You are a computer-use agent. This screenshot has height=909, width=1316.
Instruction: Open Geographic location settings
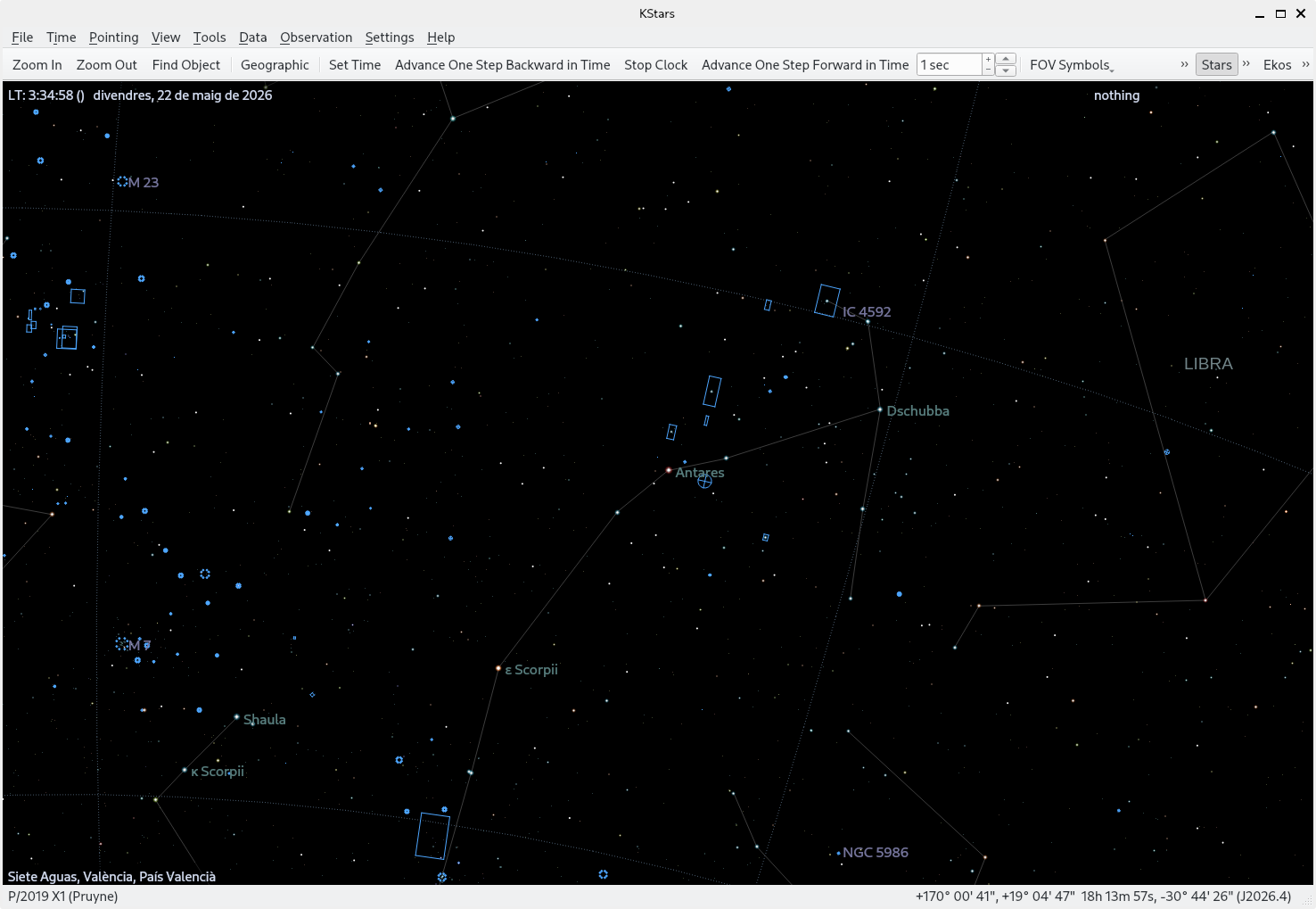pos(275,65)
